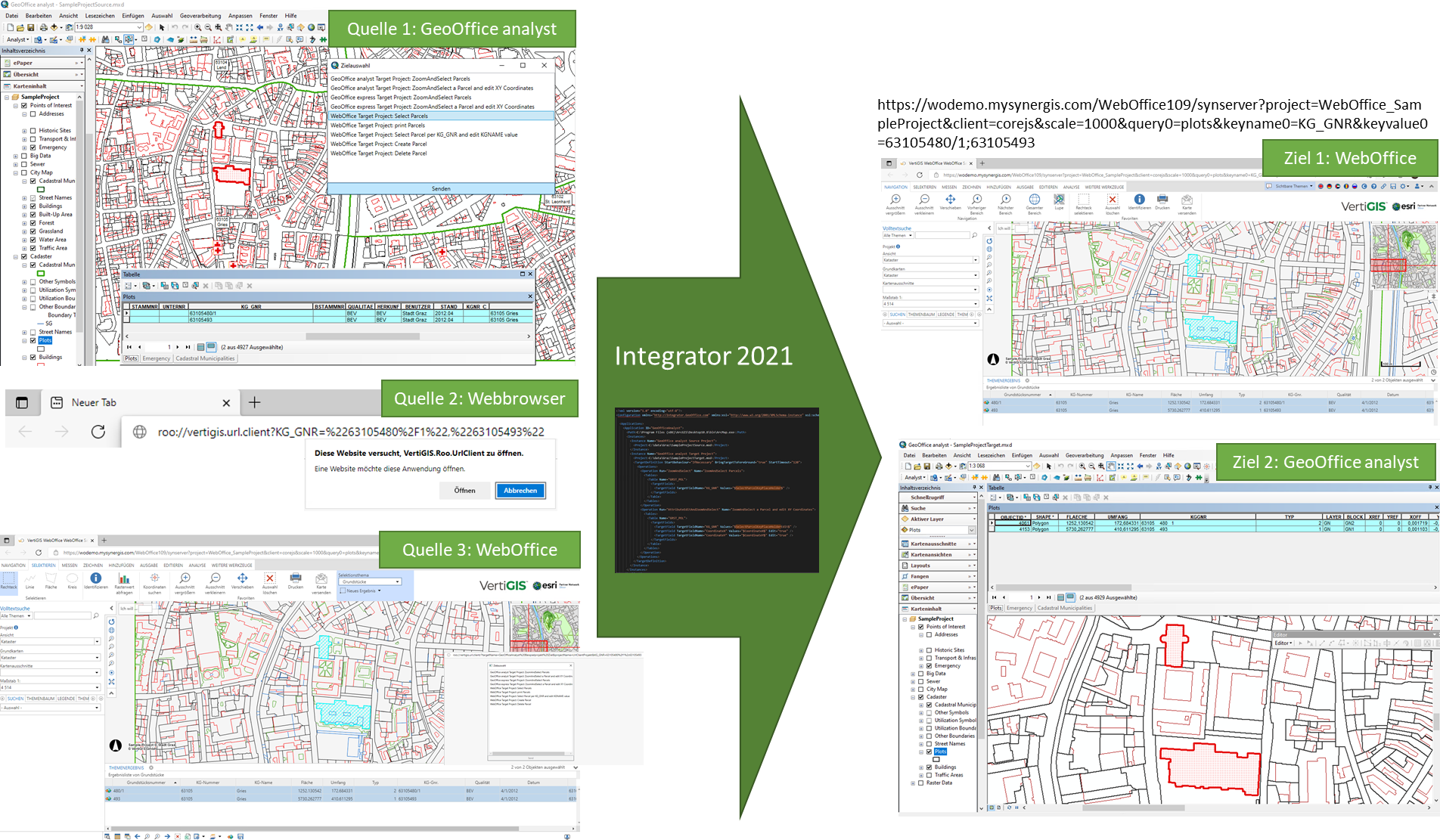Click the Koordinaten suchen tool icon

click(154, 579)
